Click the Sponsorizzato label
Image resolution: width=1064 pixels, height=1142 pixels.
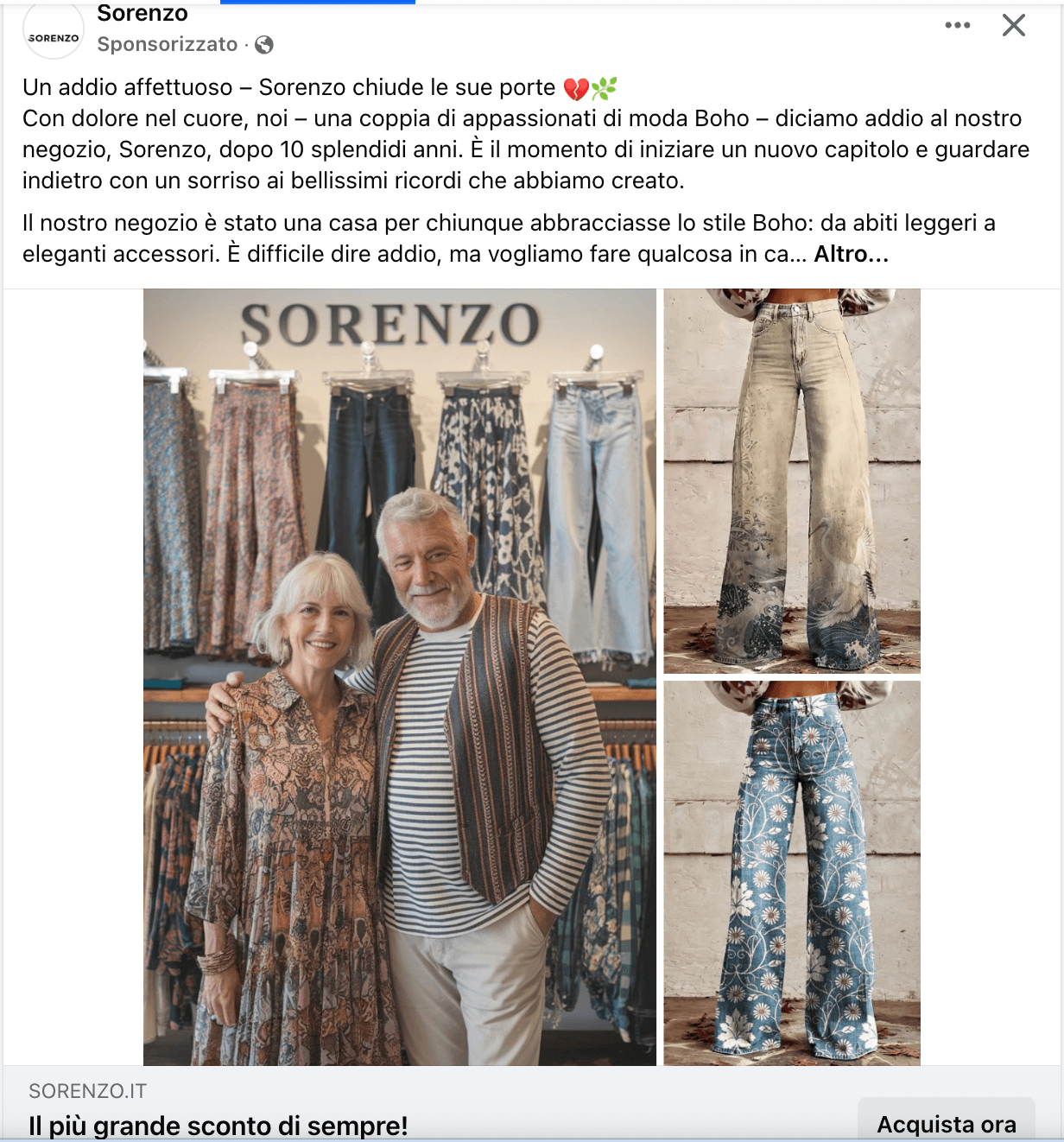pos(168,44)
